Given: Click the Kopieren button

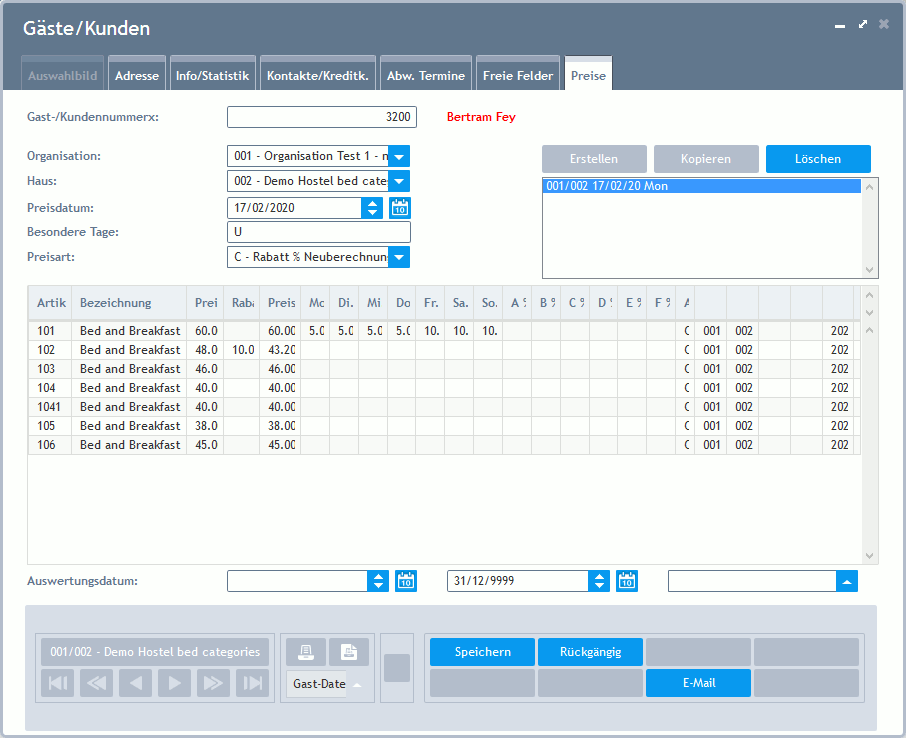Looking at the screenshot, I should pos(706,159).
